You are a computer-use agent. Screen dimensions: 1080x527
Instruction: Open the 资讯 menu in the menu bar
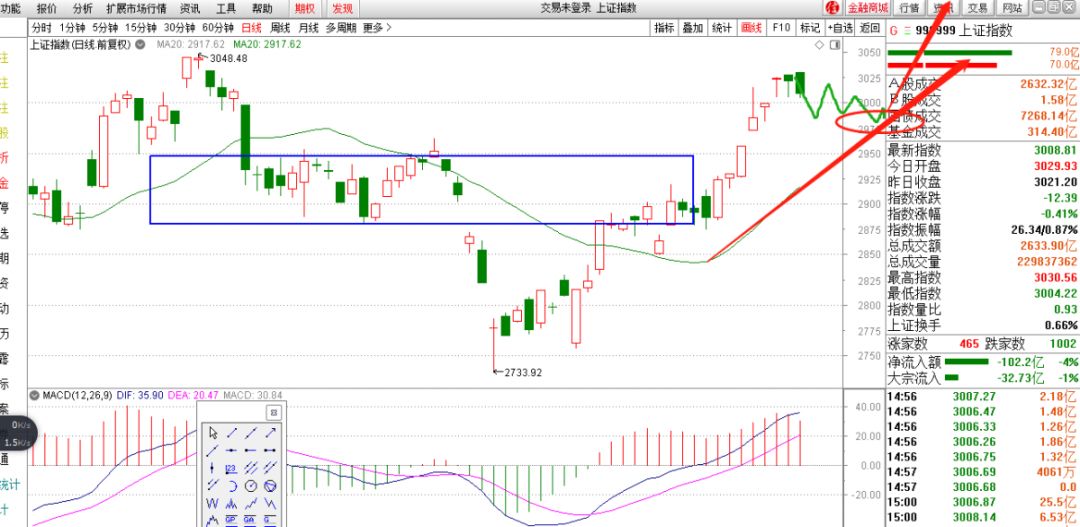pos(190,8)
